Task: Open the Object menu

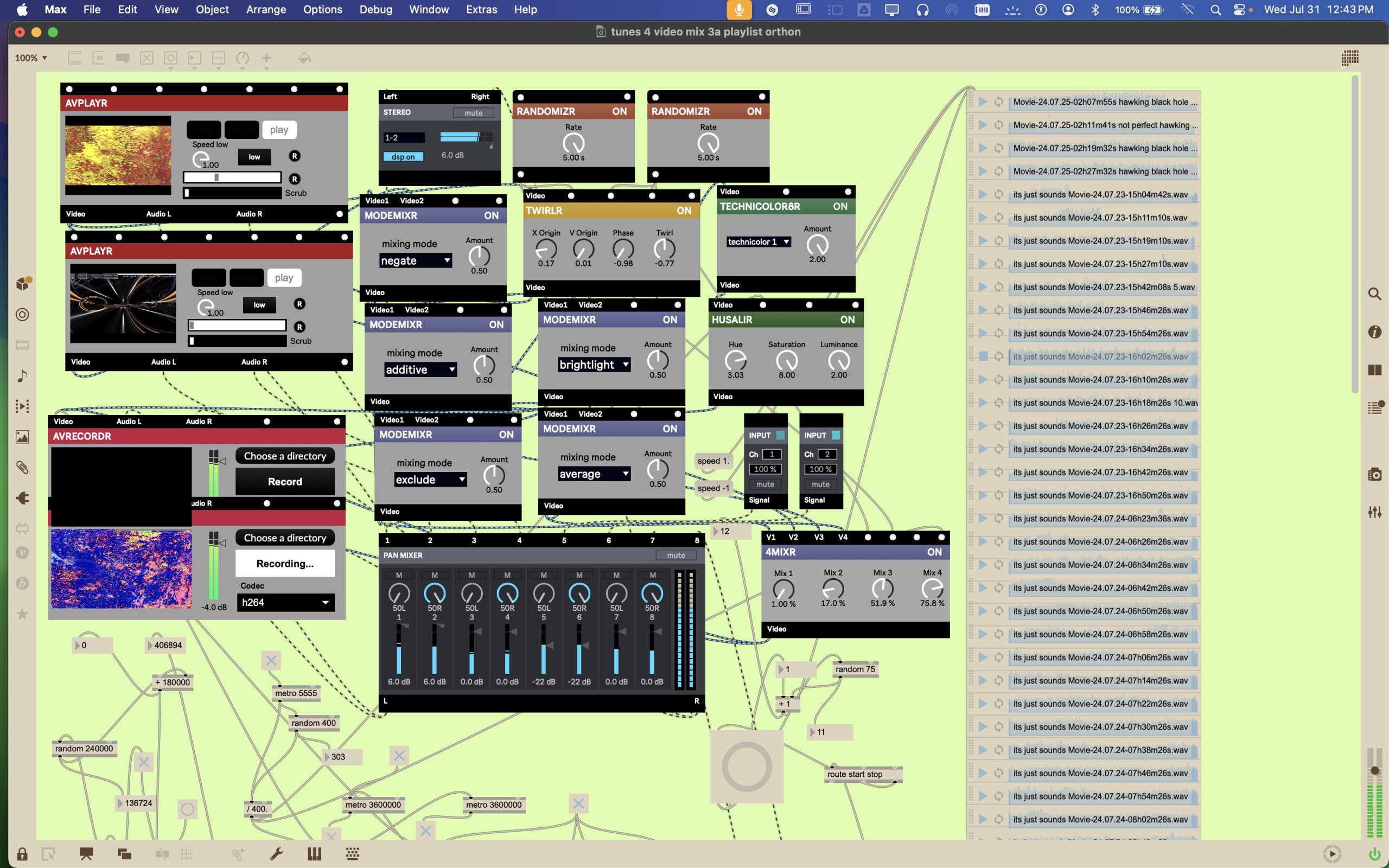Action: pos(212,10)
